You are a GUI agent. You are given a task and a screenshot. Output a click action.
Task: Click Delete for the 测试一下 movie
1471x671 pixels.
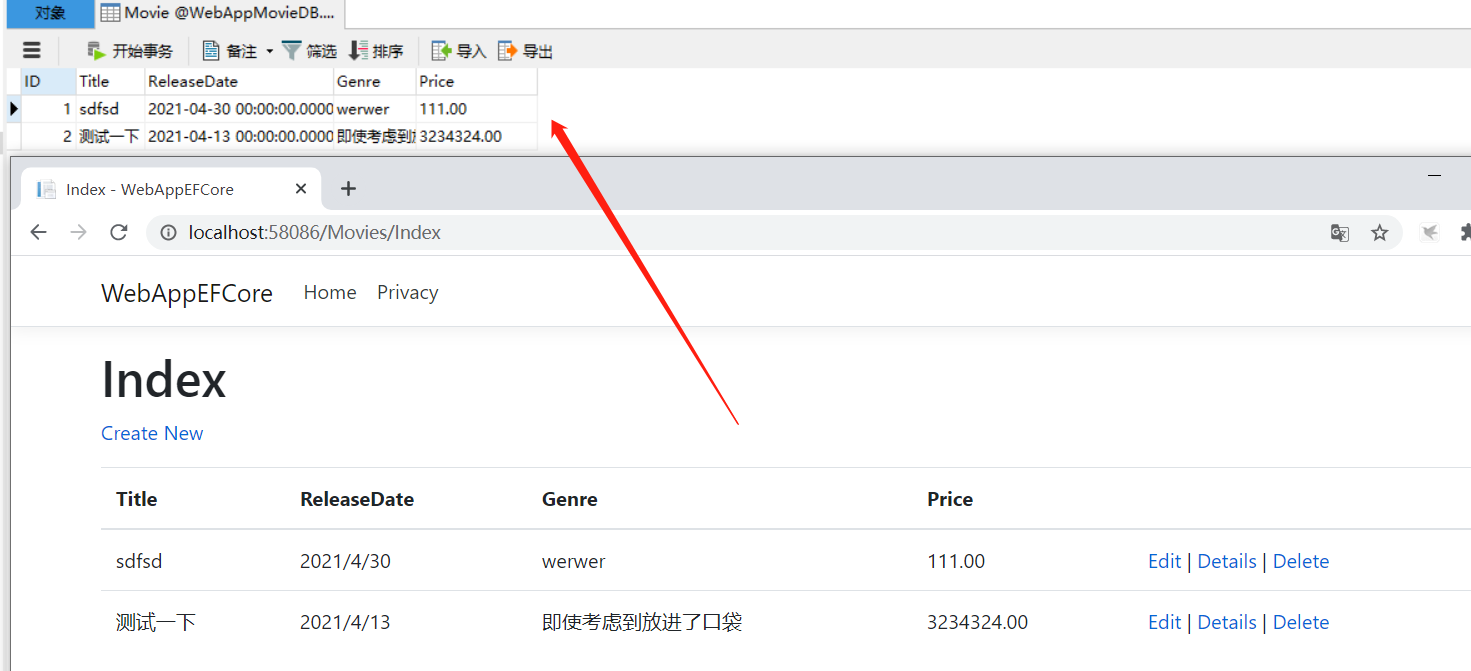[x=1301, y=622]
